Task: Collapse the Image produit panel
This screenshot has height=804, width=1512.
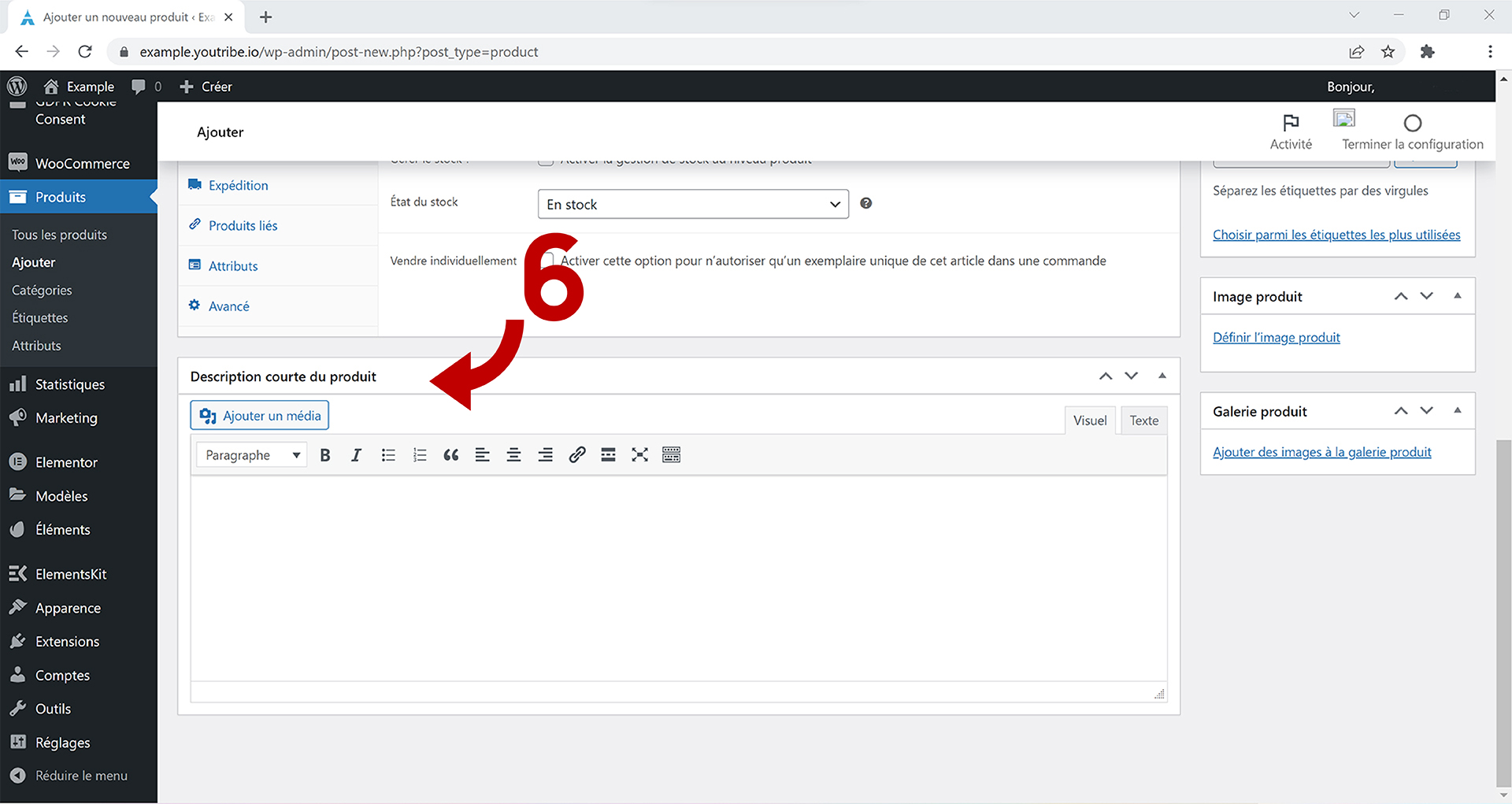Action: pos(1457,296)
